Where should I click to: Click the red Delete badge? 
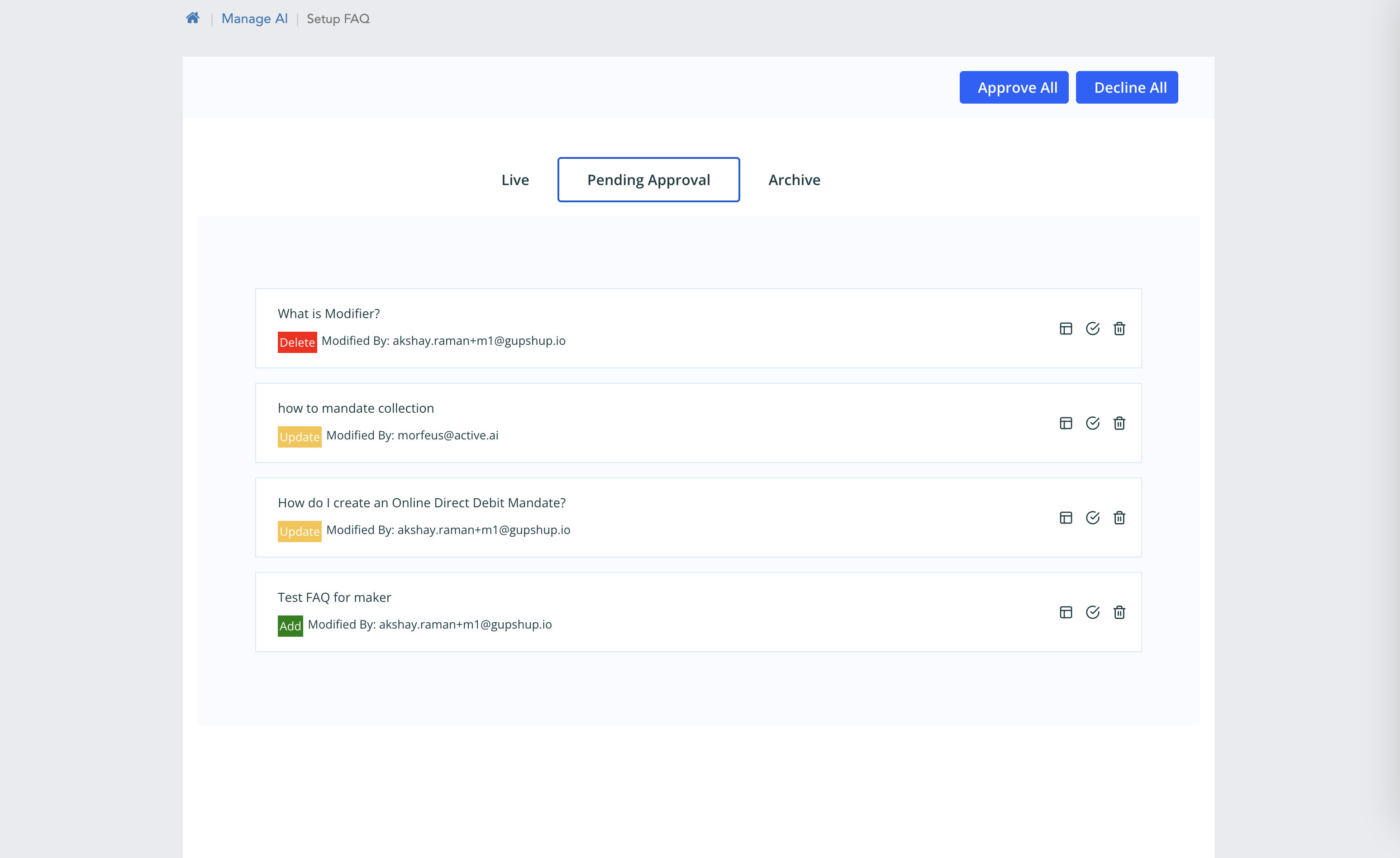[x=297, y=342]
